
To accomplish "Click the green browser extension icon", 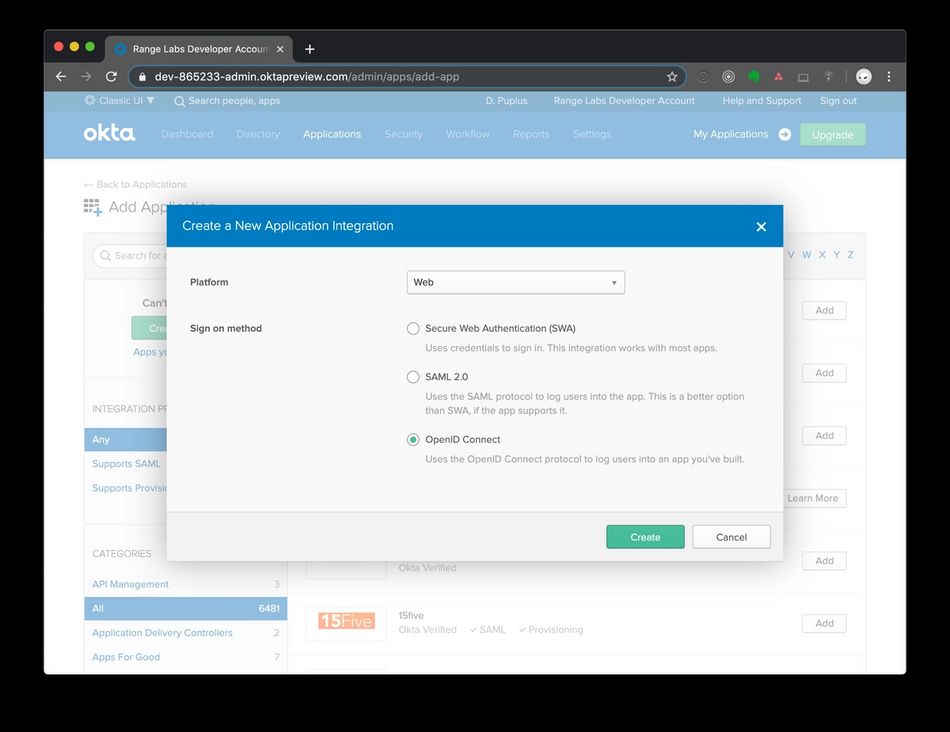I will point(754,76).
